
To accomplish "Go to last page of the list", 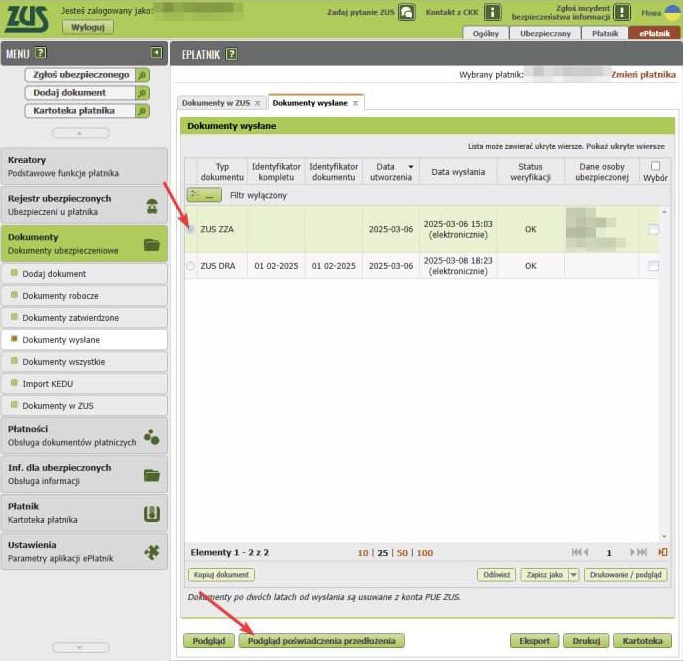I will [662, 552].
